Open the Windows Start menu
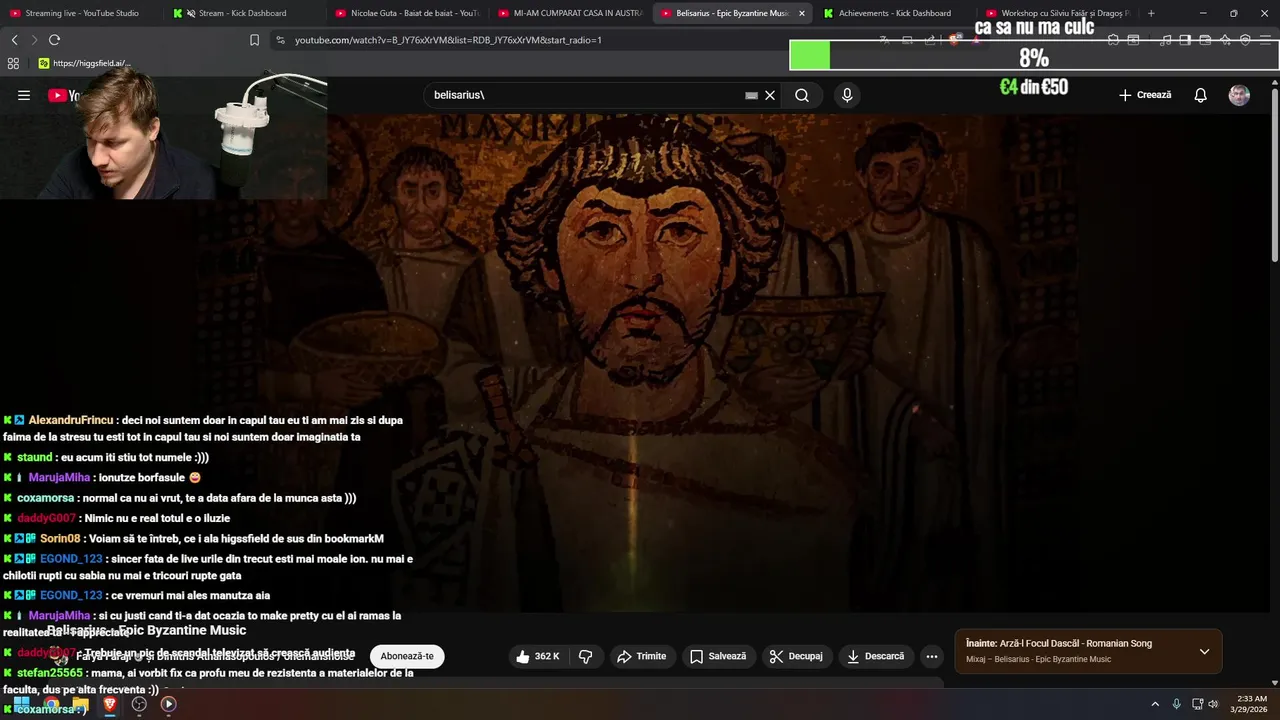Image resolution: width=1280 pixels, height=720 pixels. click(21, 704)
